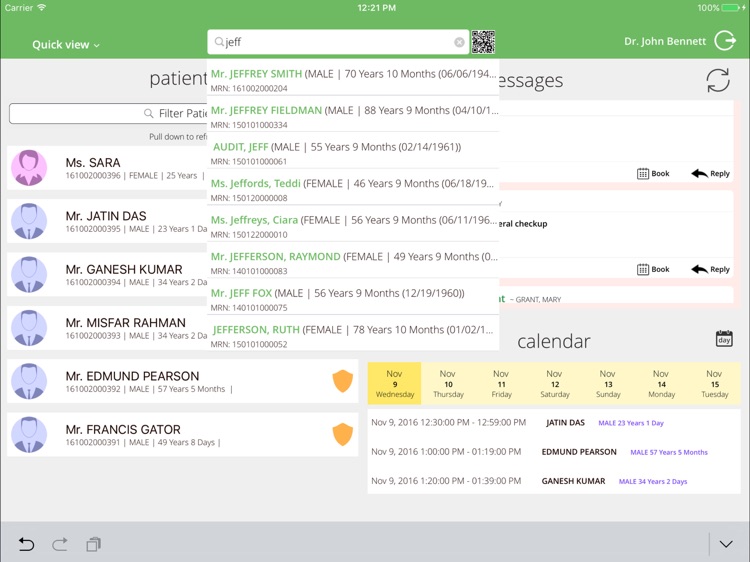This screenshot has height=562, width=750.
Task: Select JEFFERSON, RUTH search result
Action: coord(353,333)
